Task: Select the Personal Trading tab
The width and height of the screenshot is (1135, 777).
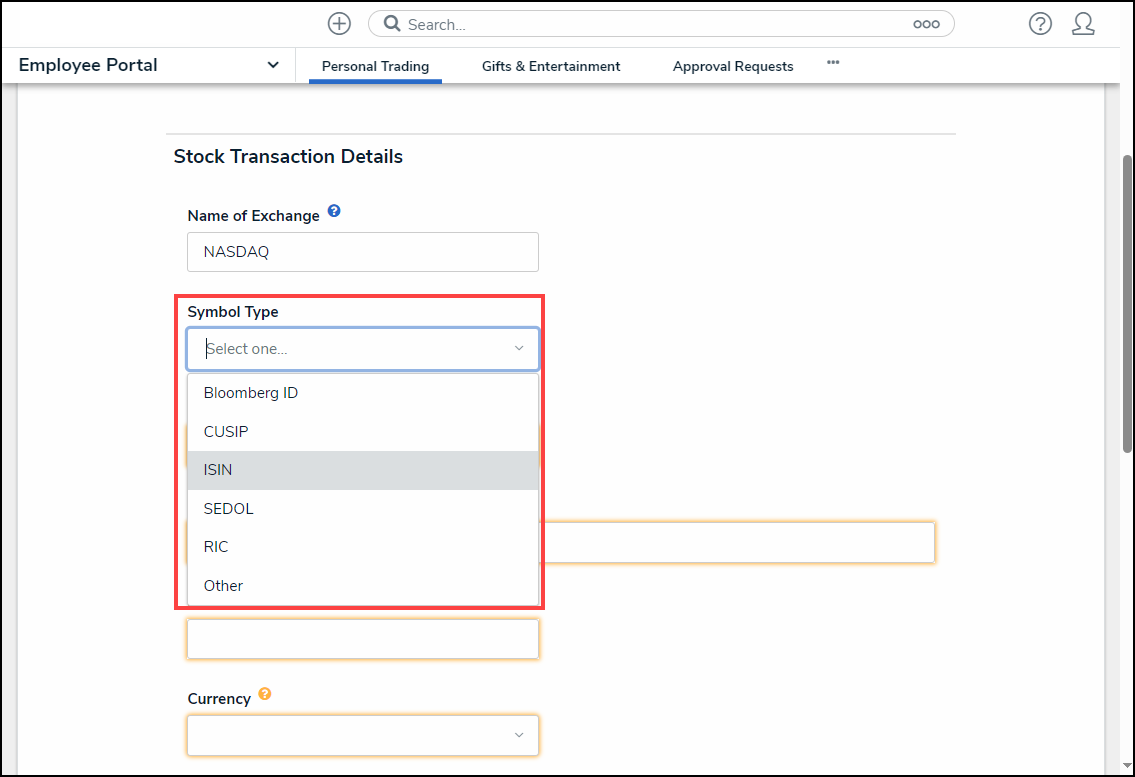Action: point(375,66)
